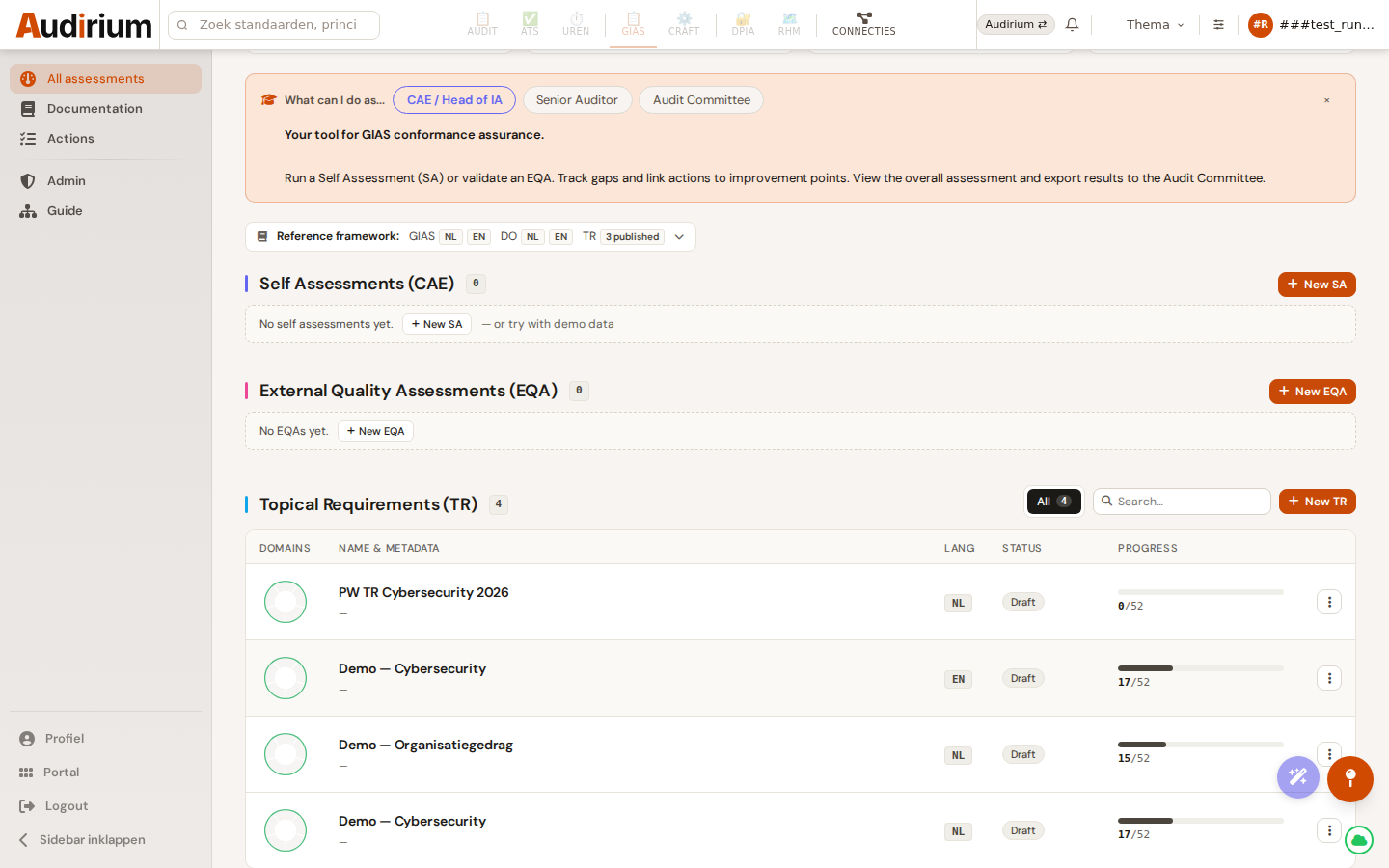The width and height of the screenshot is (1389, 868).
Task: Close the What can I do banner
Action: 1327,100
